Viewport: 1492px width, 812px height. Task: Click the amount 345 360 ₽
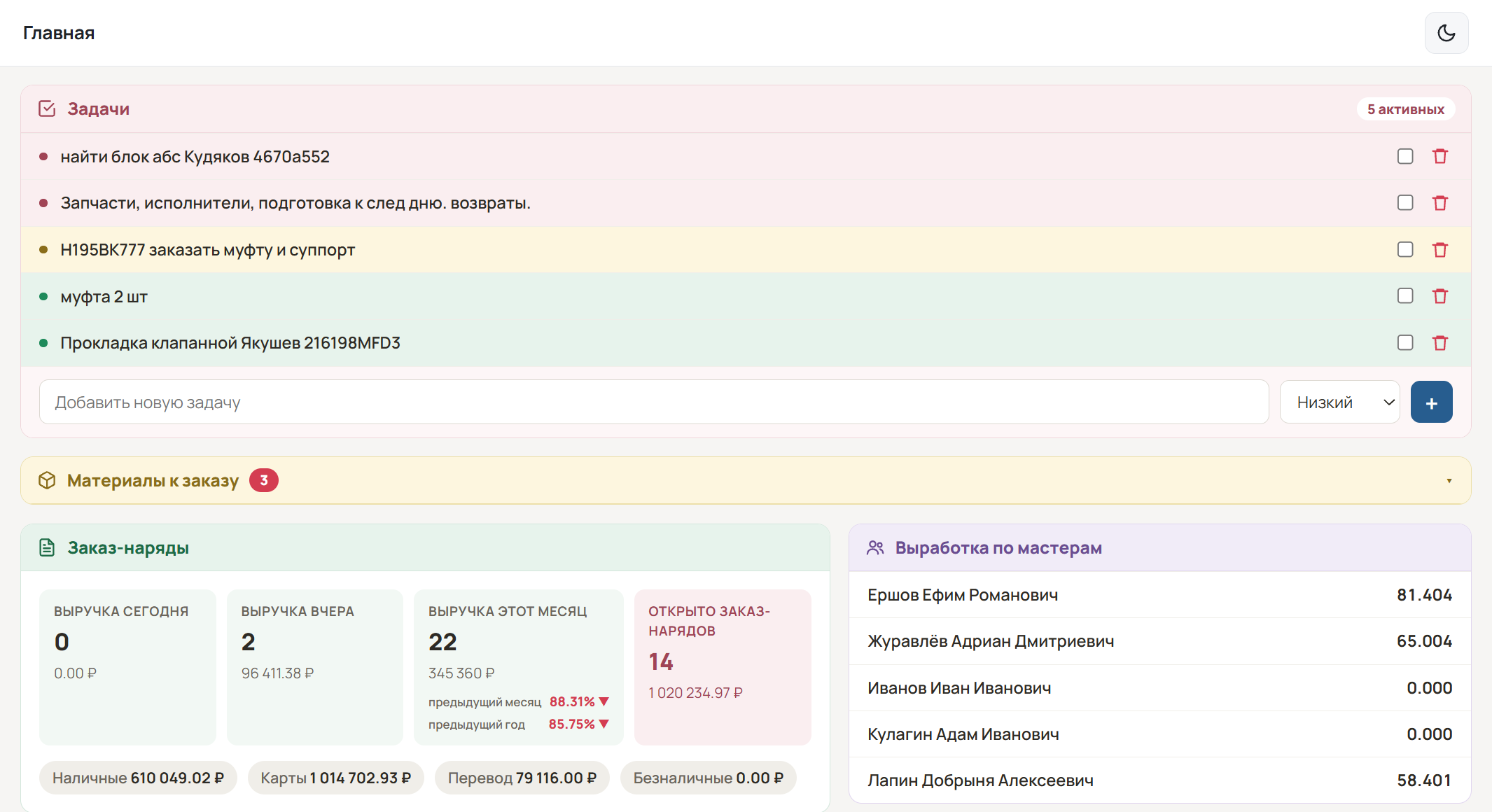click(x=461, y=673)
